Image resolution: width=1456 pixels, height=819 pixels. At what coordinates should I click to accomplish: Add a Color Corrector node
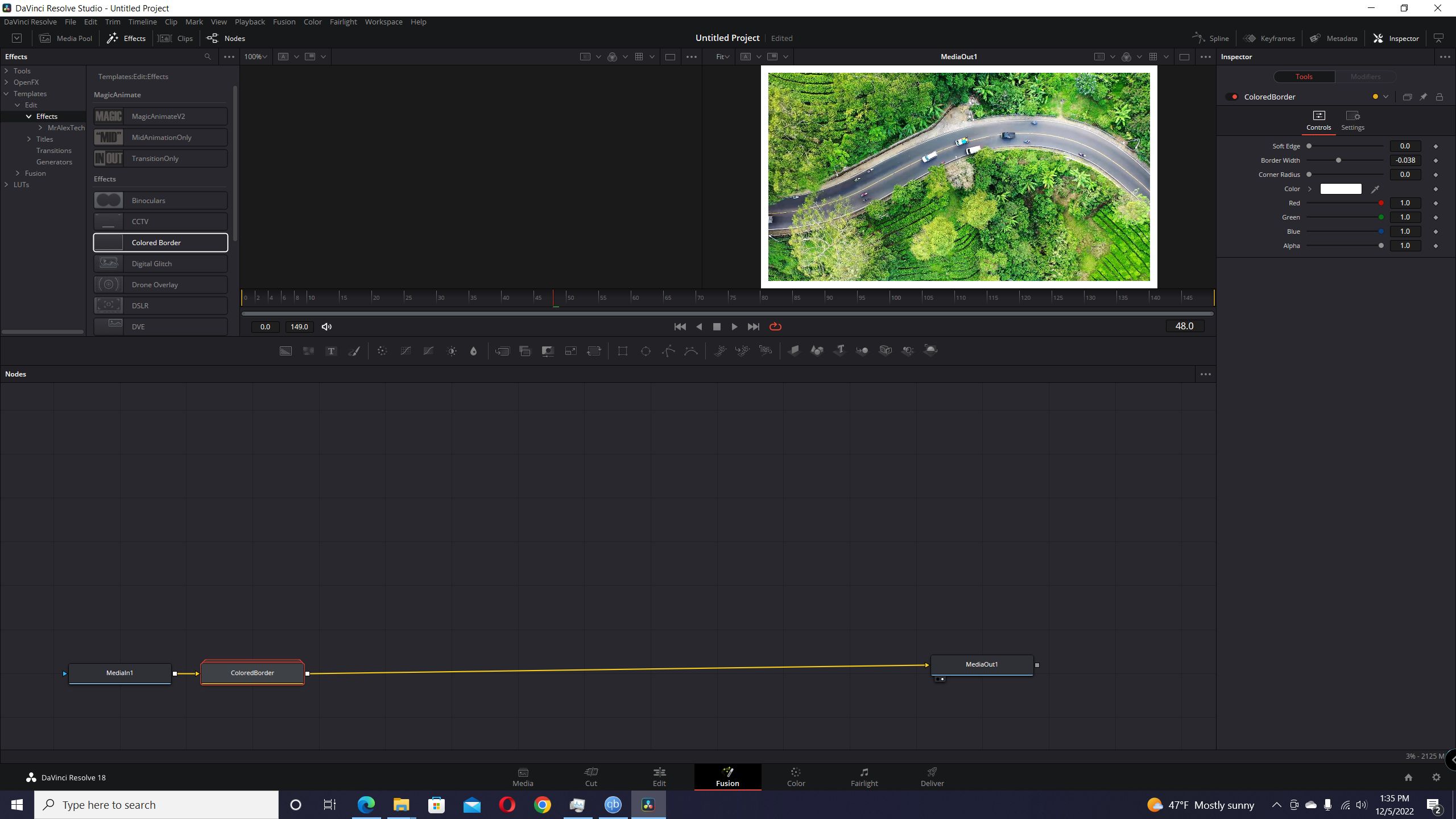(x=382, y=351)
